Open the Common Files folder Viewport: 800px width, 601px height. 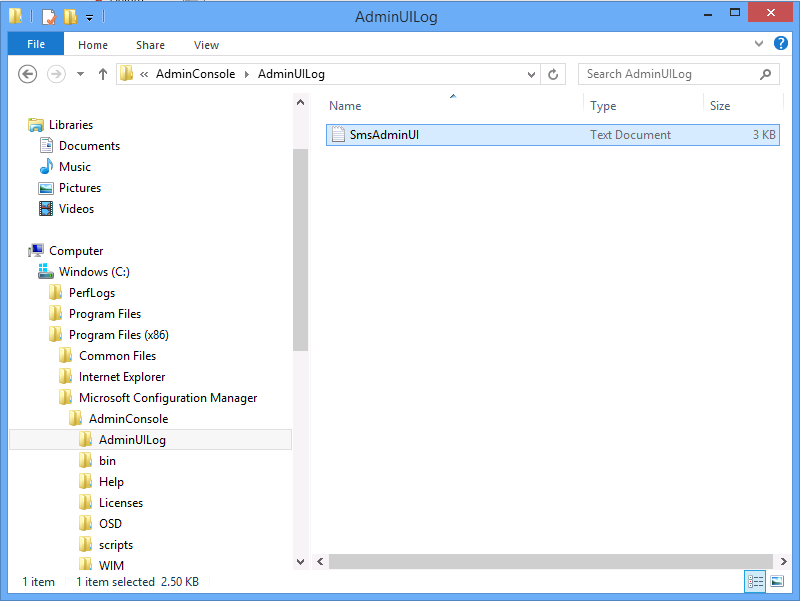click(117, 356)
